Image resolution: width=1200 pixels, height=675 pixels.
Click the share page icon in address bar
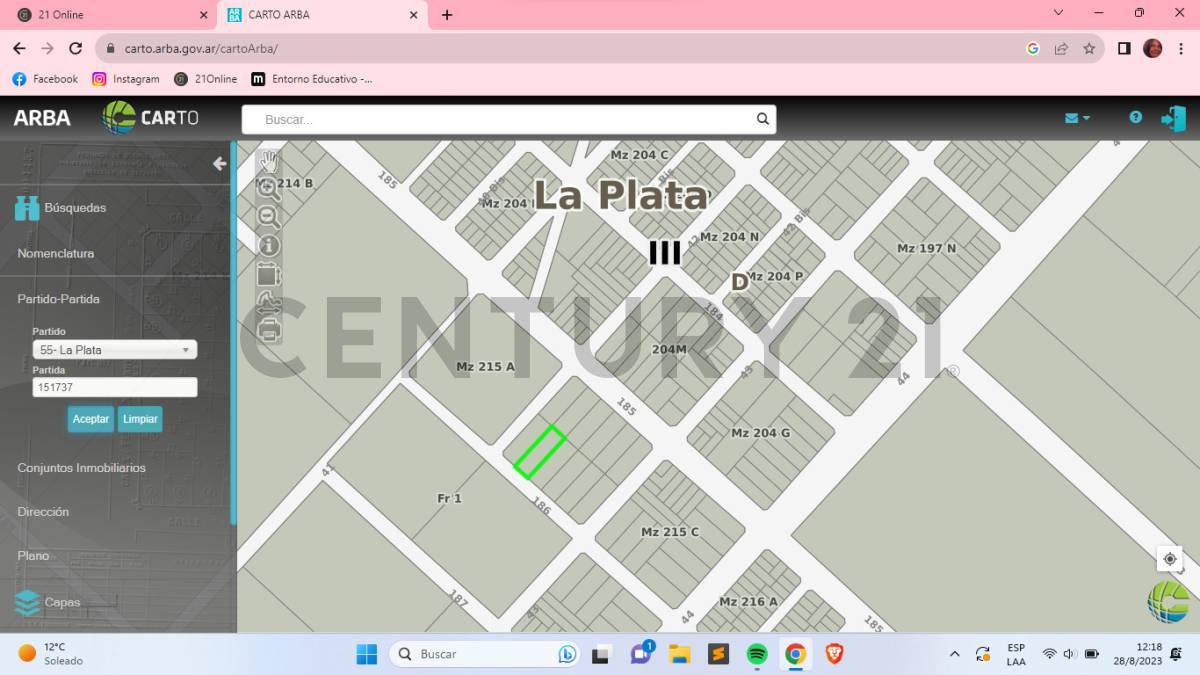1061,48
